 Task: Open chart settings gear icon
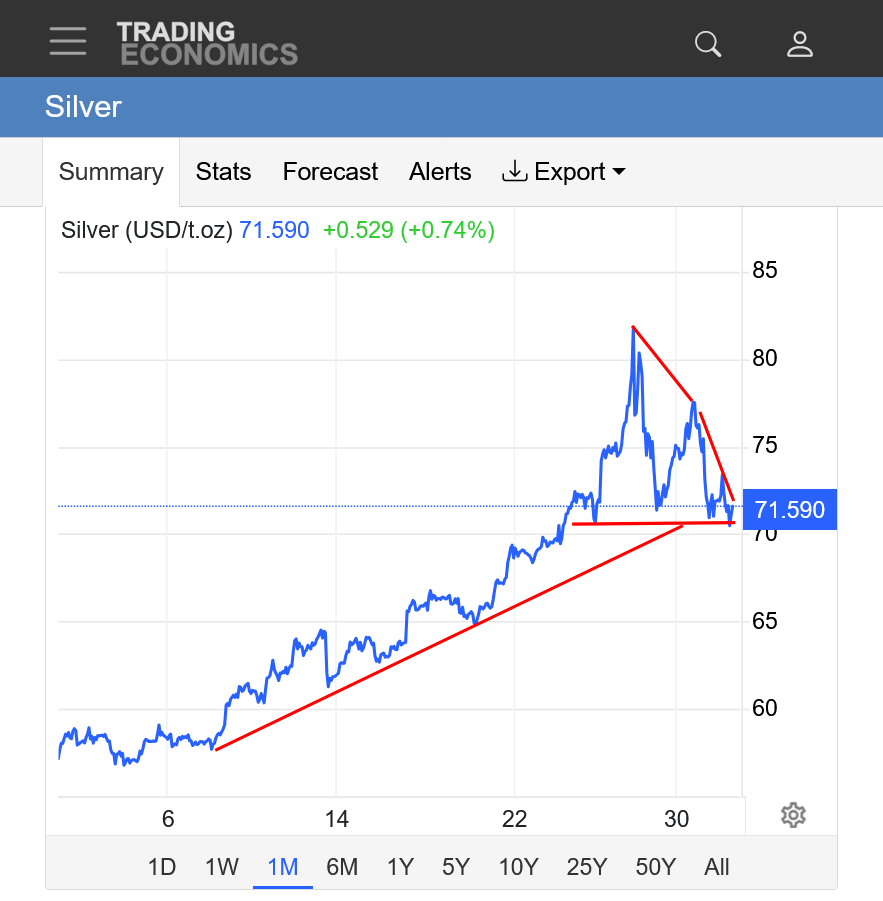[793, 815]
